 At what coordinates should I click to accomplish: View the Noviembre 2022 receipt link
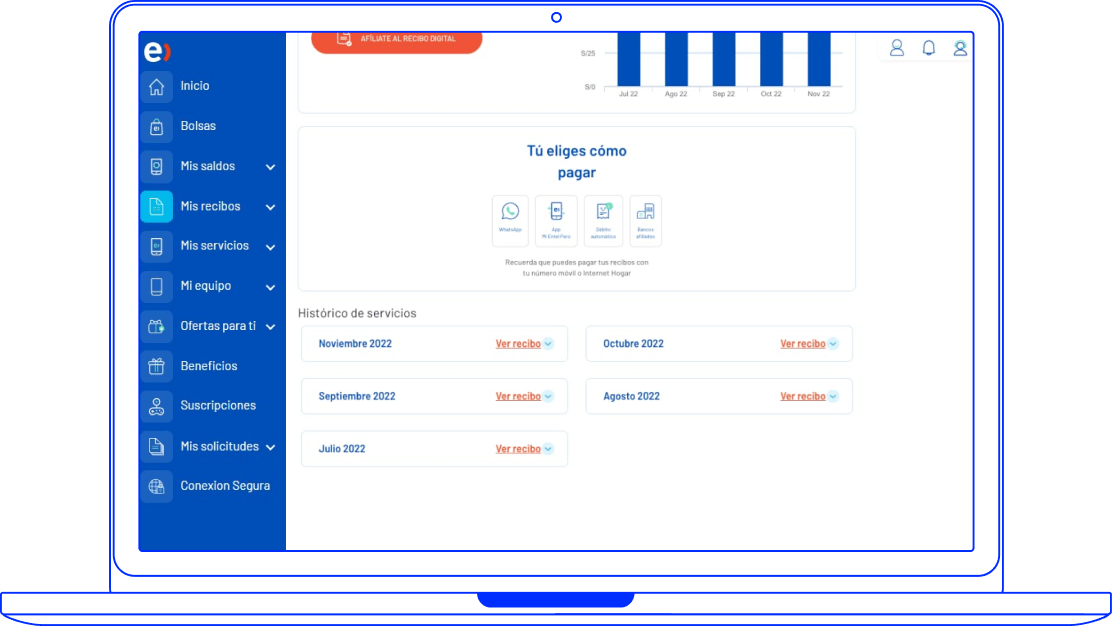518,344
